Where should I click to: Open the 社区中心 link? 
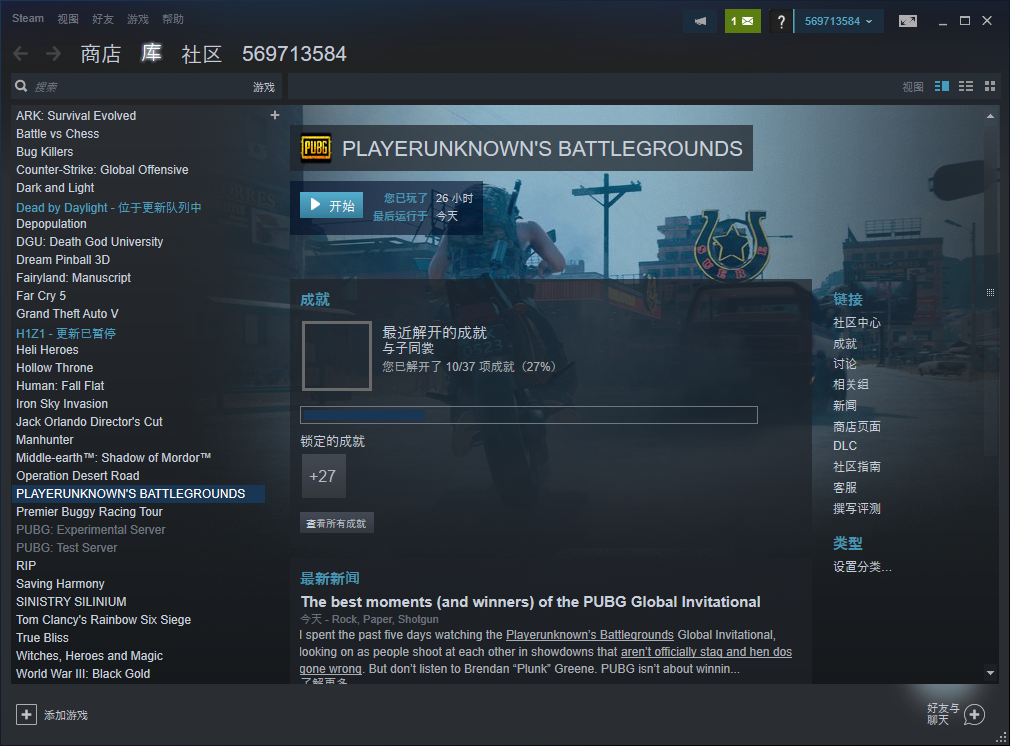tap(857, 323)
